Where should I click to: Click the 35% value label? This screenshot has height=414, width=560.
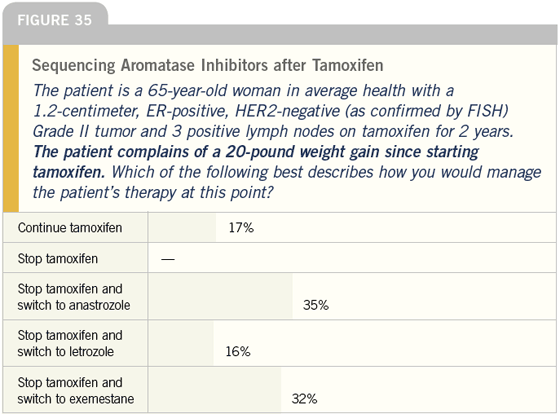[x=316, y=305]
